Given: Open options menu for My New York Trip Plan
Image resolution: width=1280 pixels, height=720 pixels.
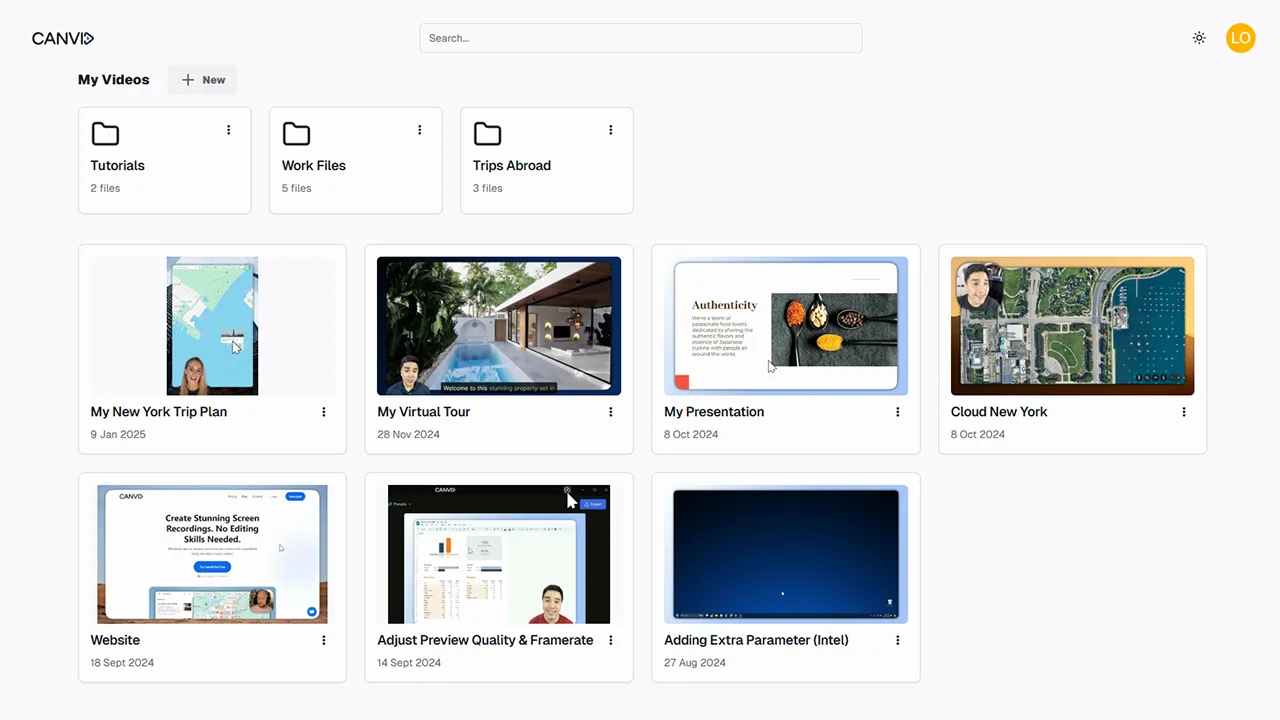Looking at the screenshot, I should coord(323,412).
